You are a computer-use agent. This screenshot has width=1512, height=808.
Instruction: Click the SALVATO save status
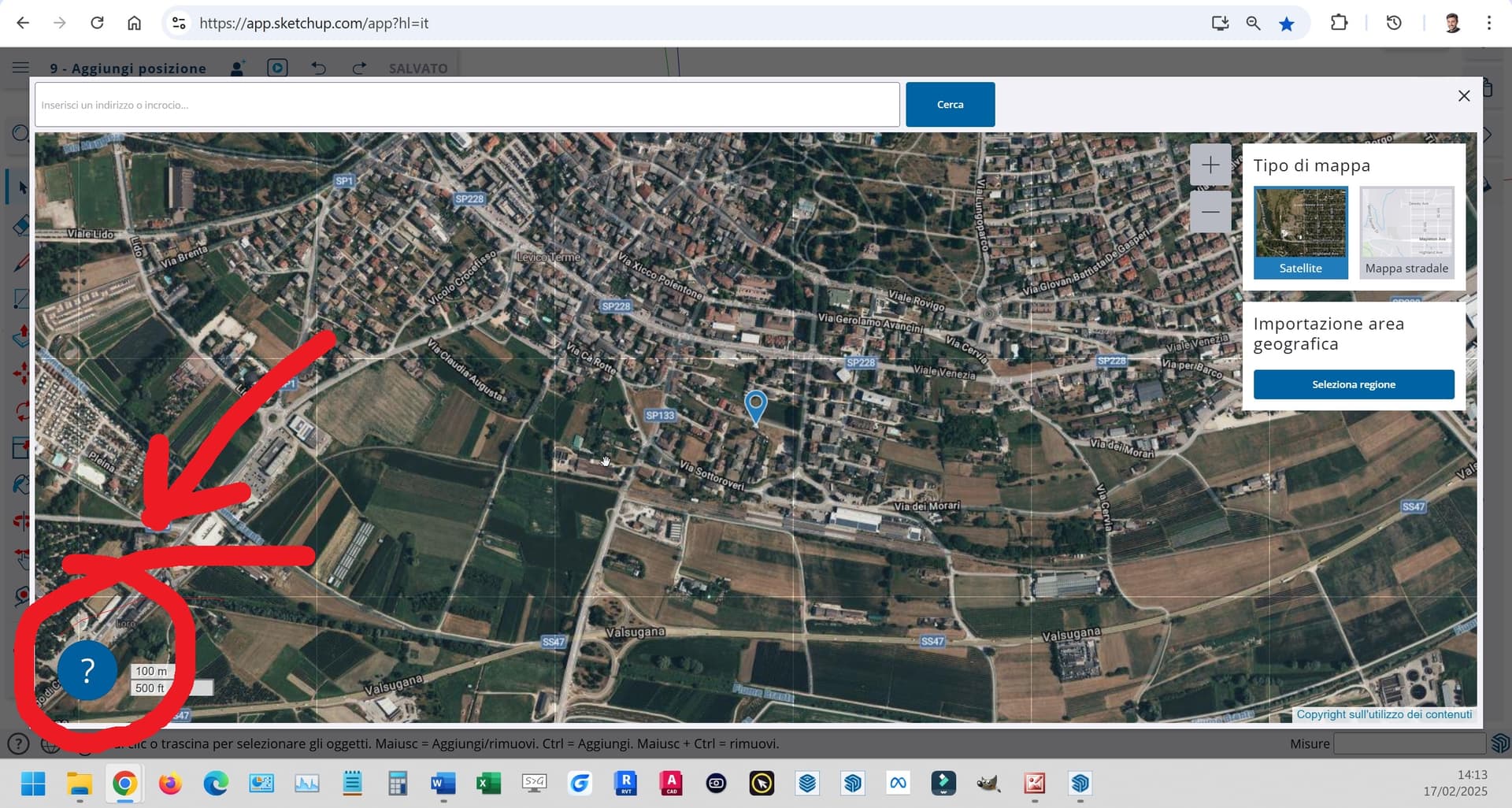(x=418, y=69)
